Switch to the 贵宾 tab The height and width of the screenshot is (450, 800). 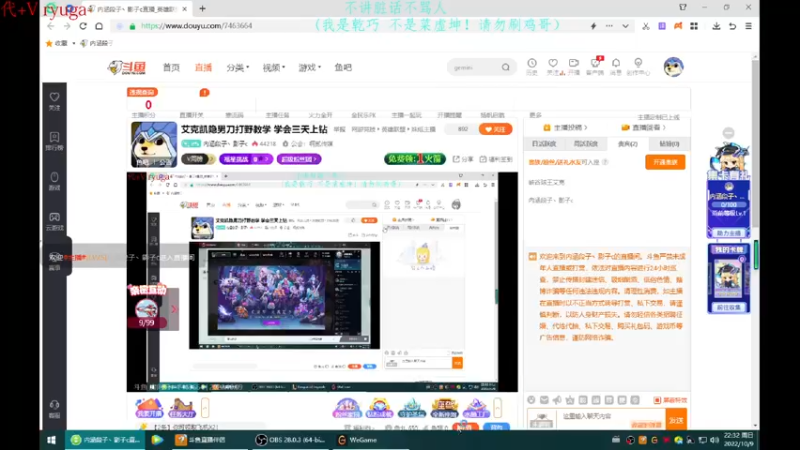[x=628, y=144]
